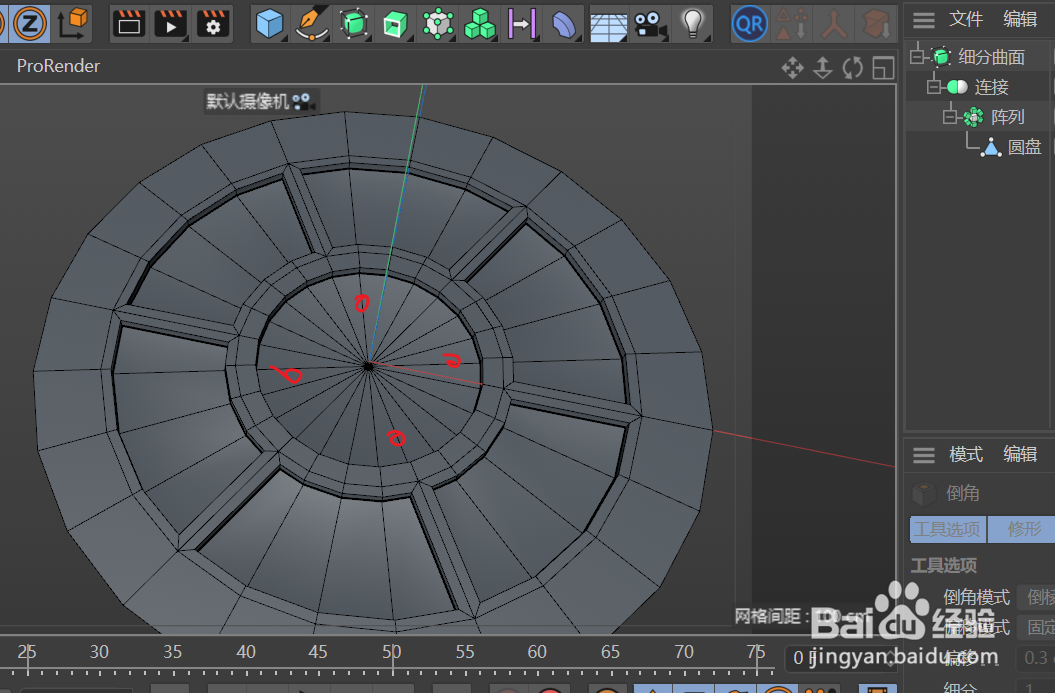Click the Extrude generator icon
The width and height of the screenshot is (1055, 693).
[396, 24]
